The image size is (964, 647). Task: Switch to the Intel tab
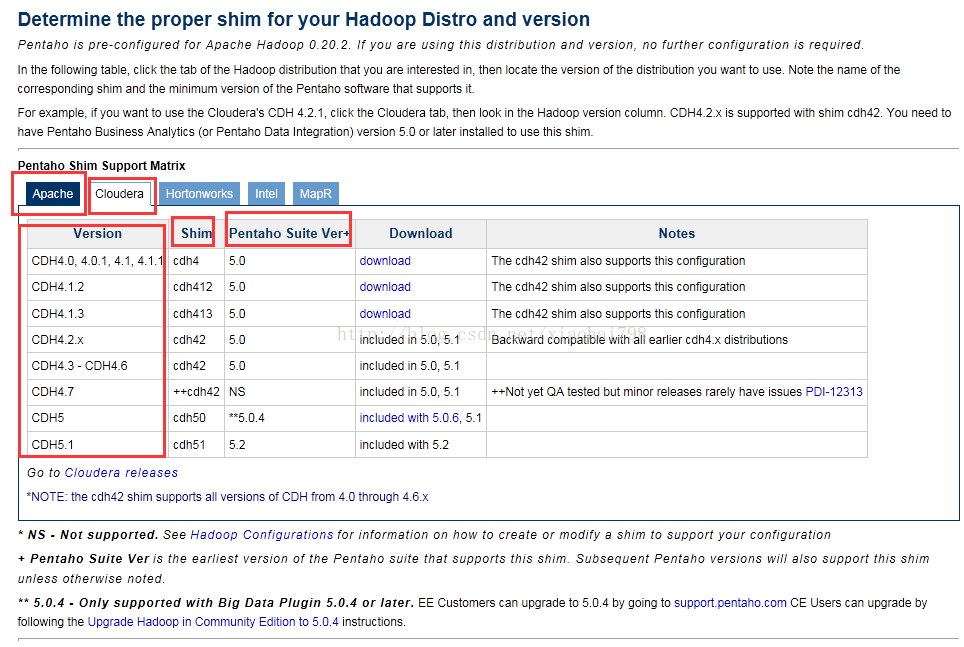point(266,194)
